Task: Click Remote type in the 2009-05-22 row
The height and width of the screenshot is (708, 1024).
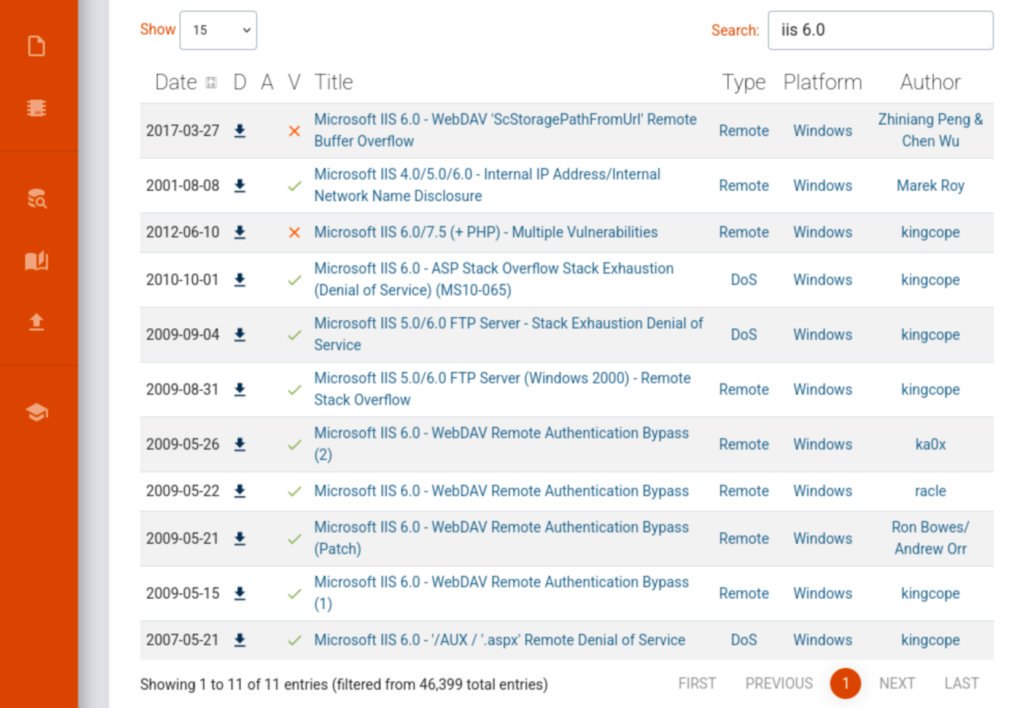Action: [744, 491]
